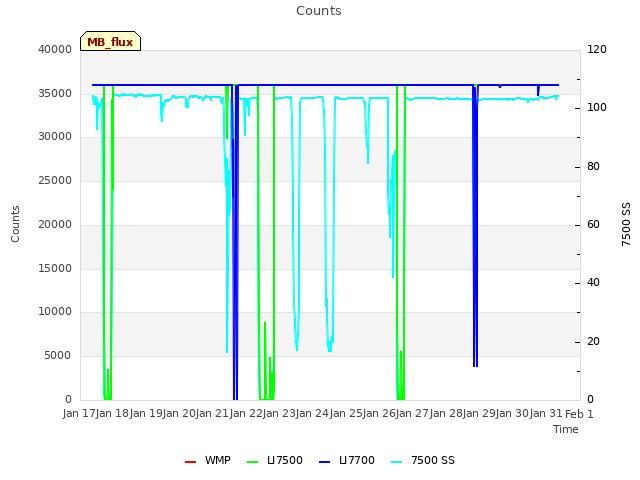Toggle the 7500 SS legend entry
This screenshot has width=640, height=480.
tap(422, 460)
